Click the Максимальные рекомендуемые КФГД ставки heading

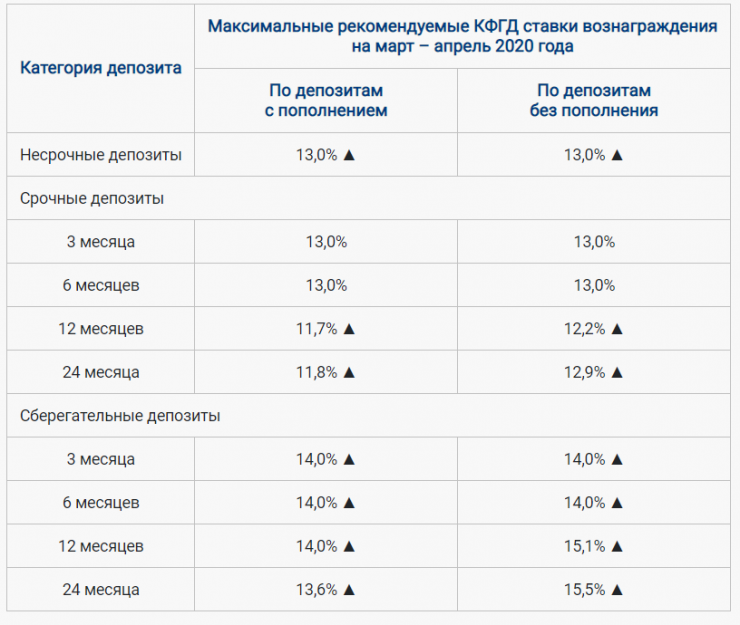pyautogui.click(x=462, y=36)
